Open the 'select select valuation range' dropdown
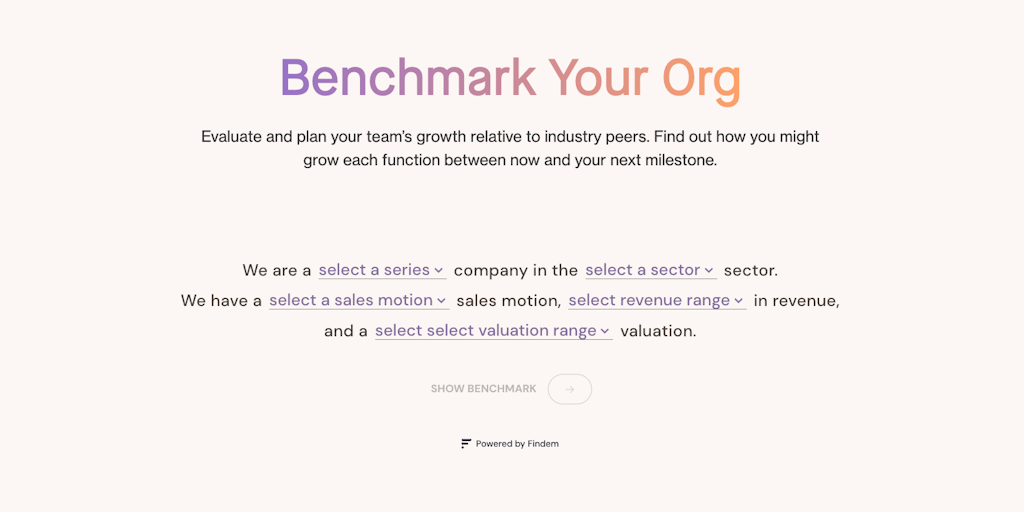The image size is (1024, 512). [486, 330]
